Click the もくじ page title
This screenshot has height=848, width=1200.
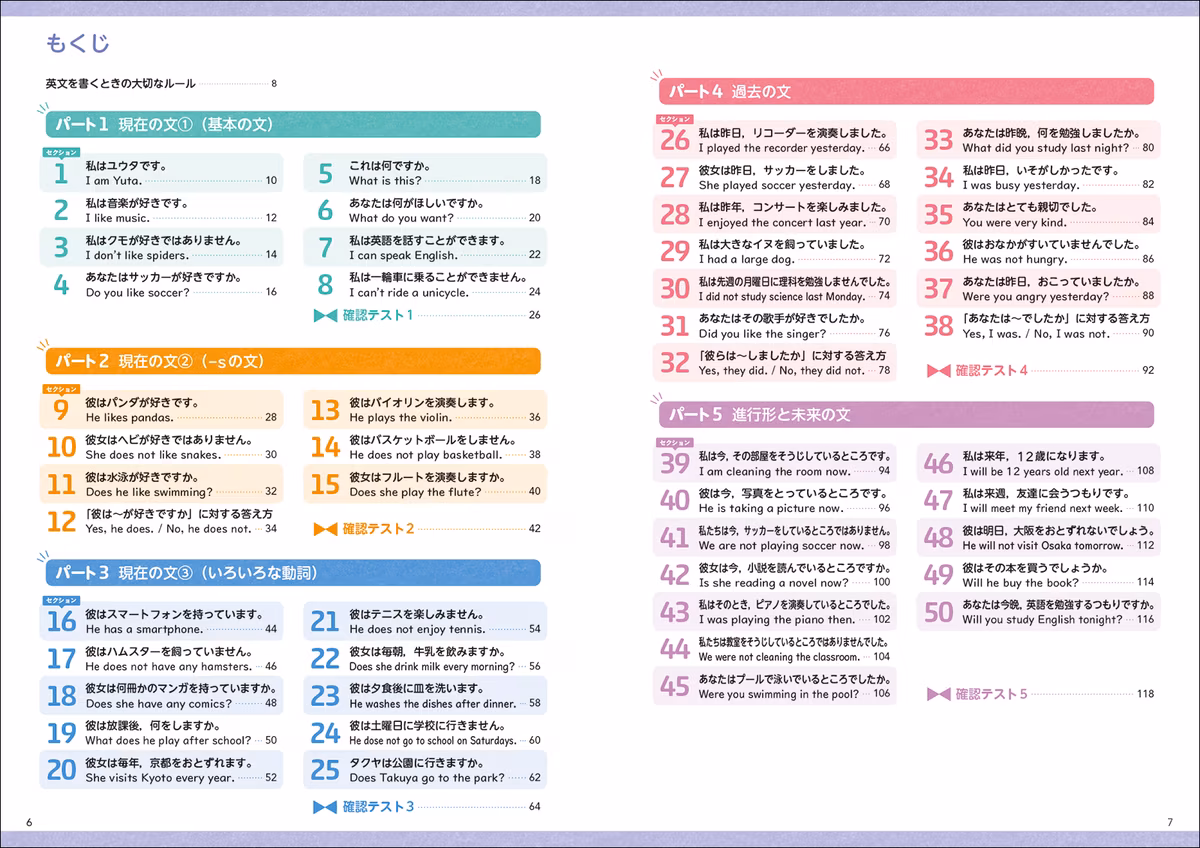(77, 43)
